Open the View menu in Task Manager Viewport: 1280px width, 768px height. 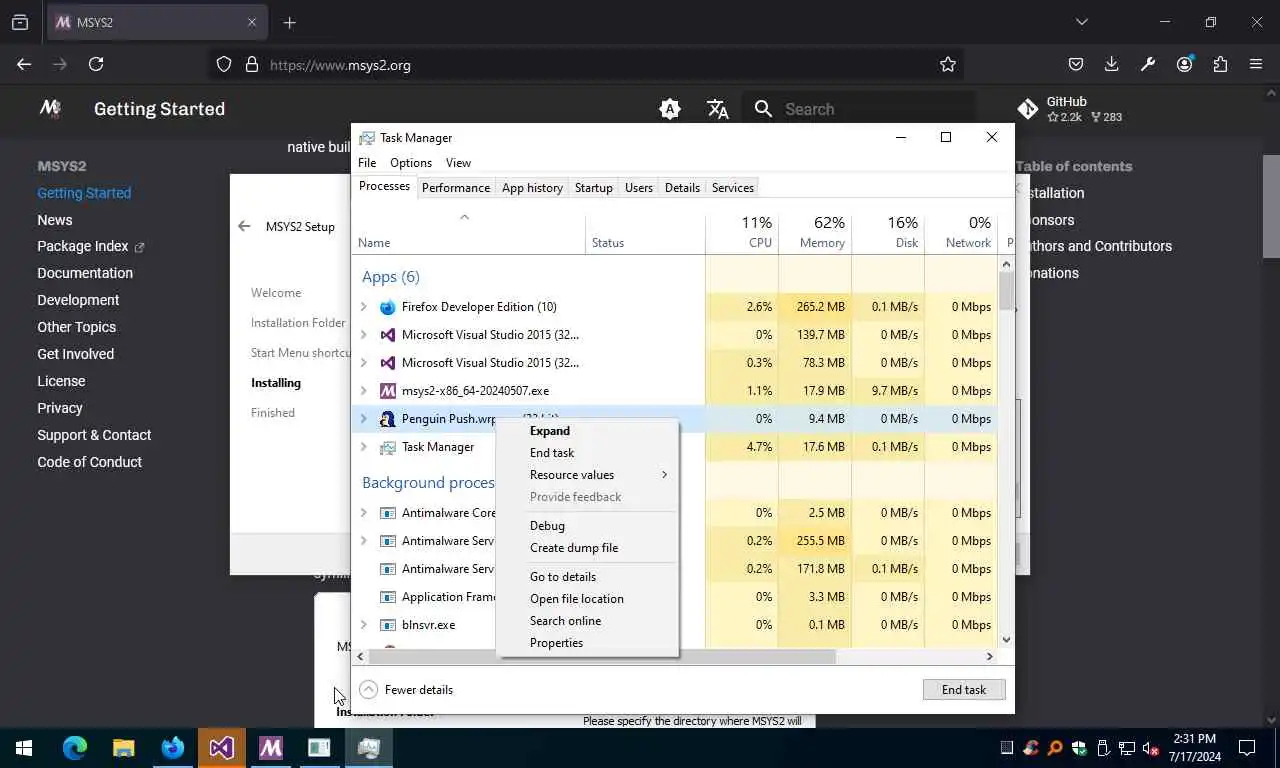coord(458,163)
